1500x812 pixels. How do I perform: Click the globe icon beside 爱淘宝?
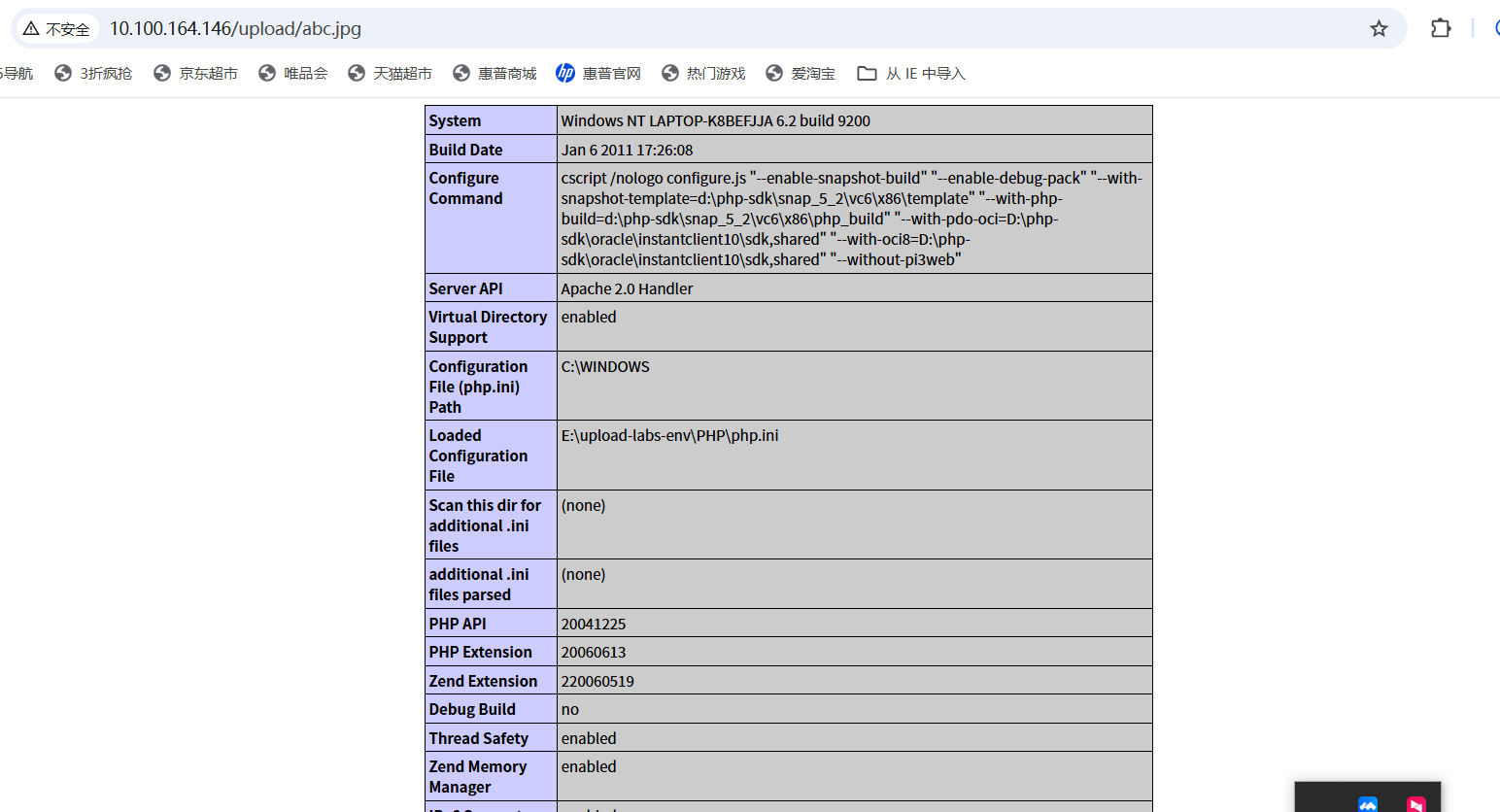[x=774, y=73]
